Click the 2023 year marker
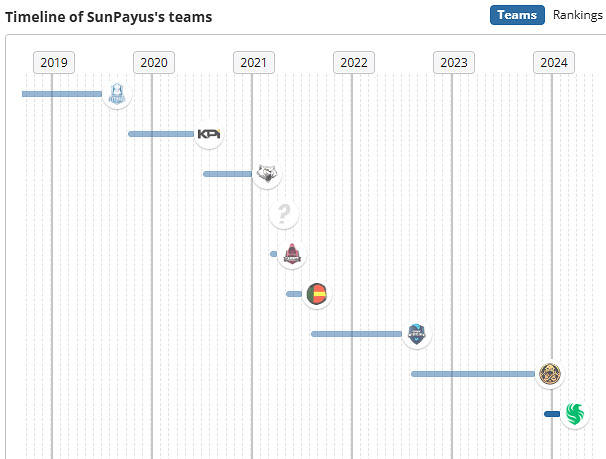Screen dimensions: 606x459 454,62
